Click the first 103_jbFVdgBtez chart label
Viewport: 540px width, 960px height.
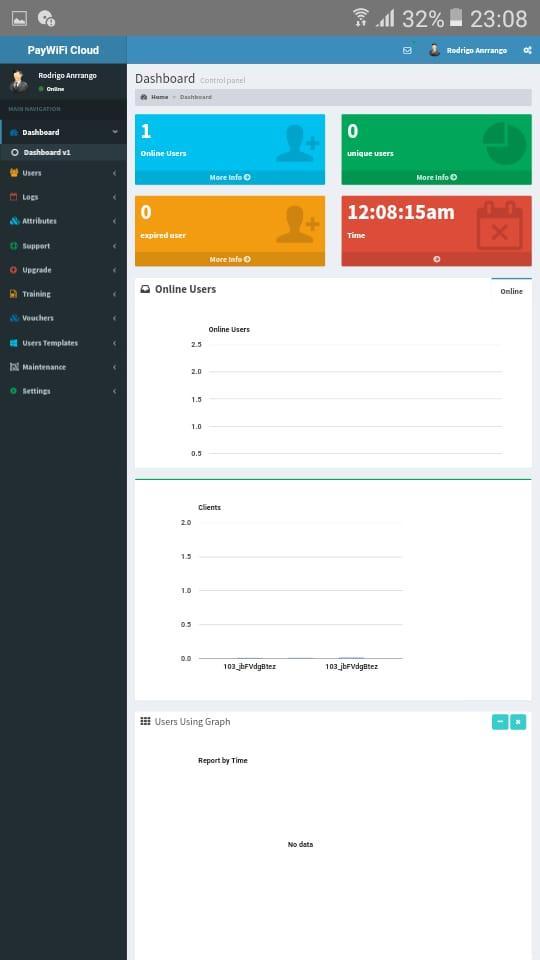(250, 667)
